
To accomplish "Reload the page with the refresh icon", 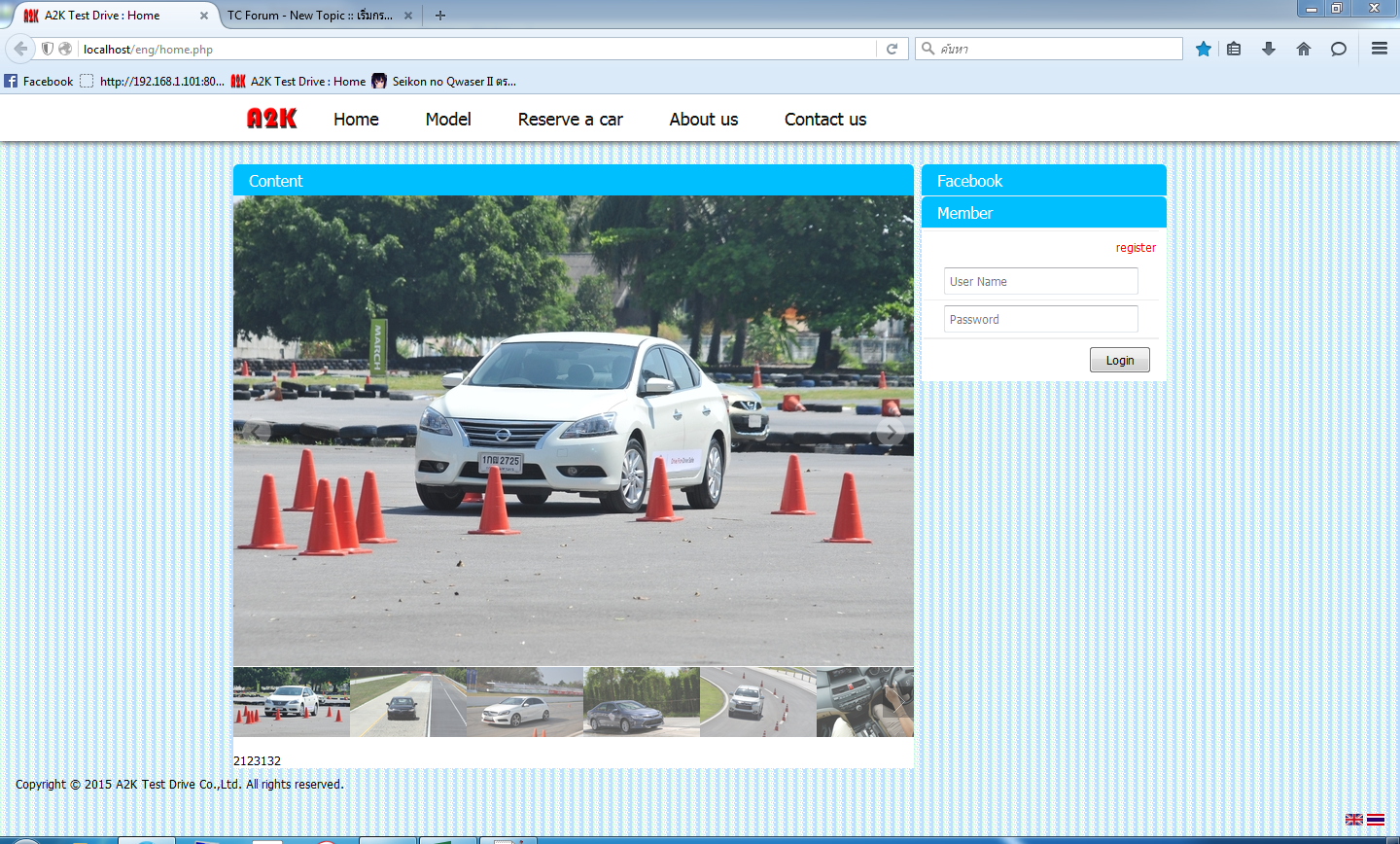I will click(x=892, y=49).
